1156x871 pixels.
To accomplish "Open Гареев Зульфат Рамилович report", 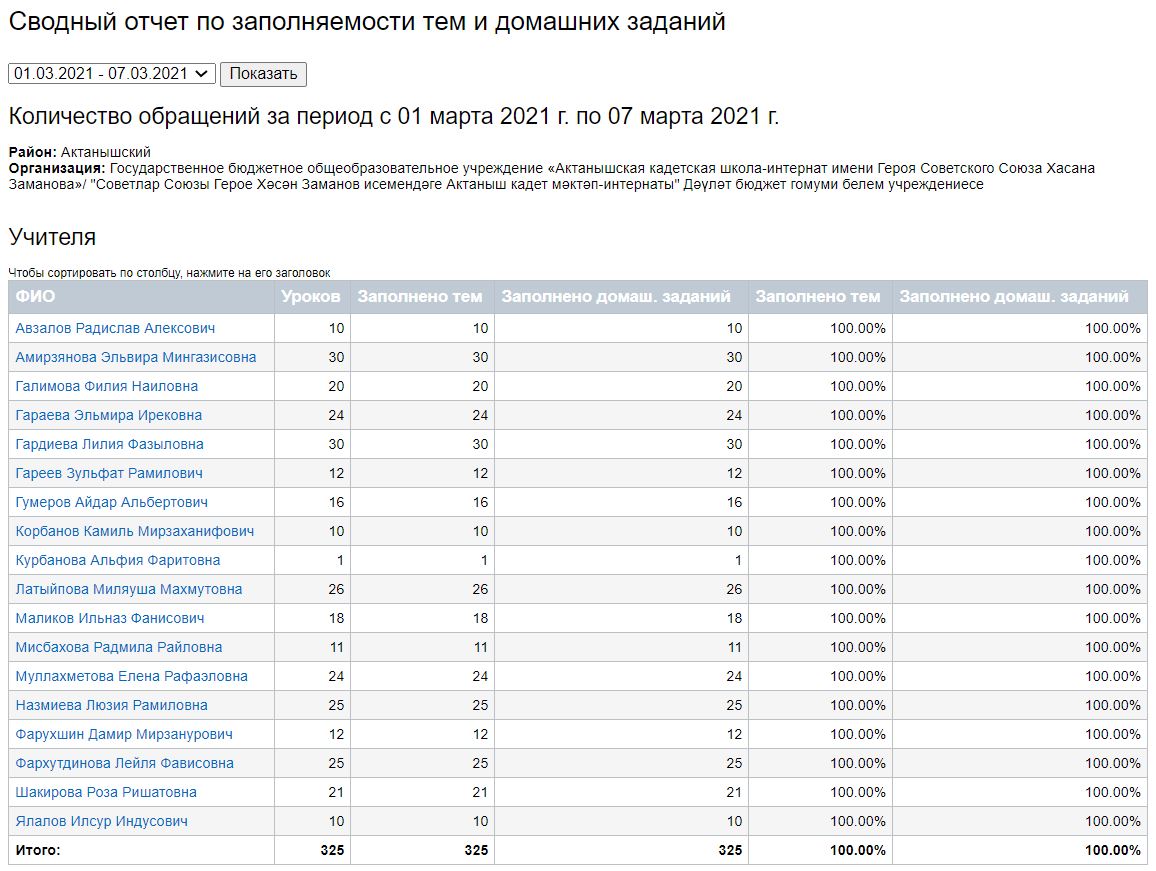I will pos(109,473).
